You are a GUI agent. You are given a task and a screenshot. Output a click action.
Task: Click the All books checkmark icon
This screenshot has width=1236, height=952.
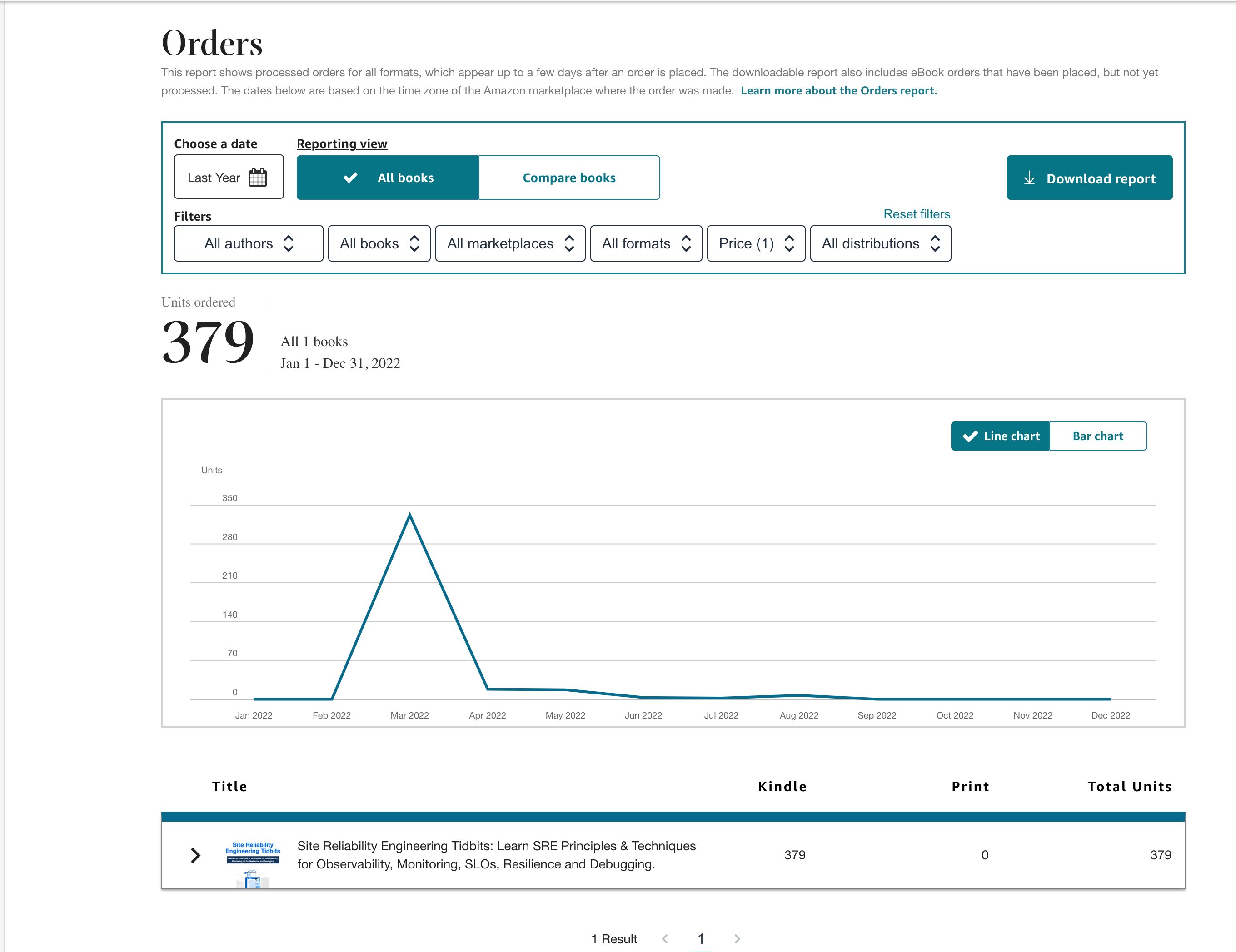click(x=350, y=178)
